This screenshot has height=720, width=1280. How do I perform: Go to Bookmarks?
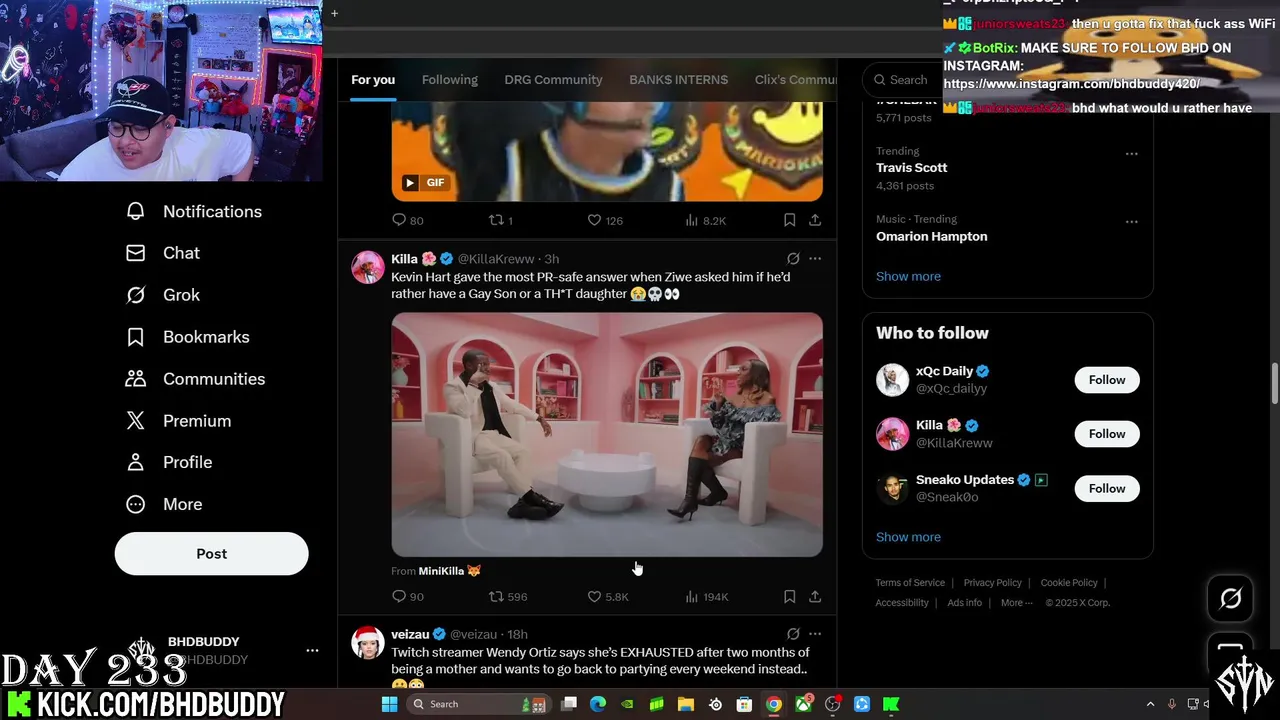coord(187,337)
